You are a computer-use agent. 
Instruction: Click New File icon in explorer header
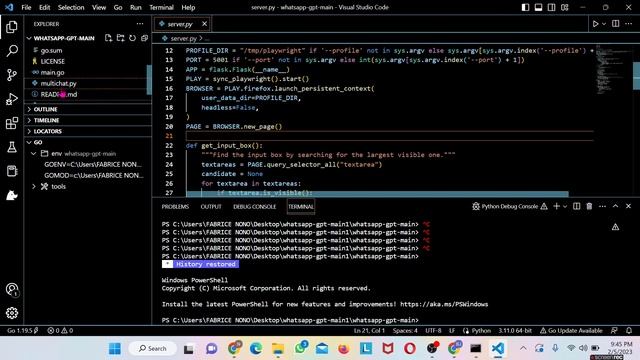(108, 38)
